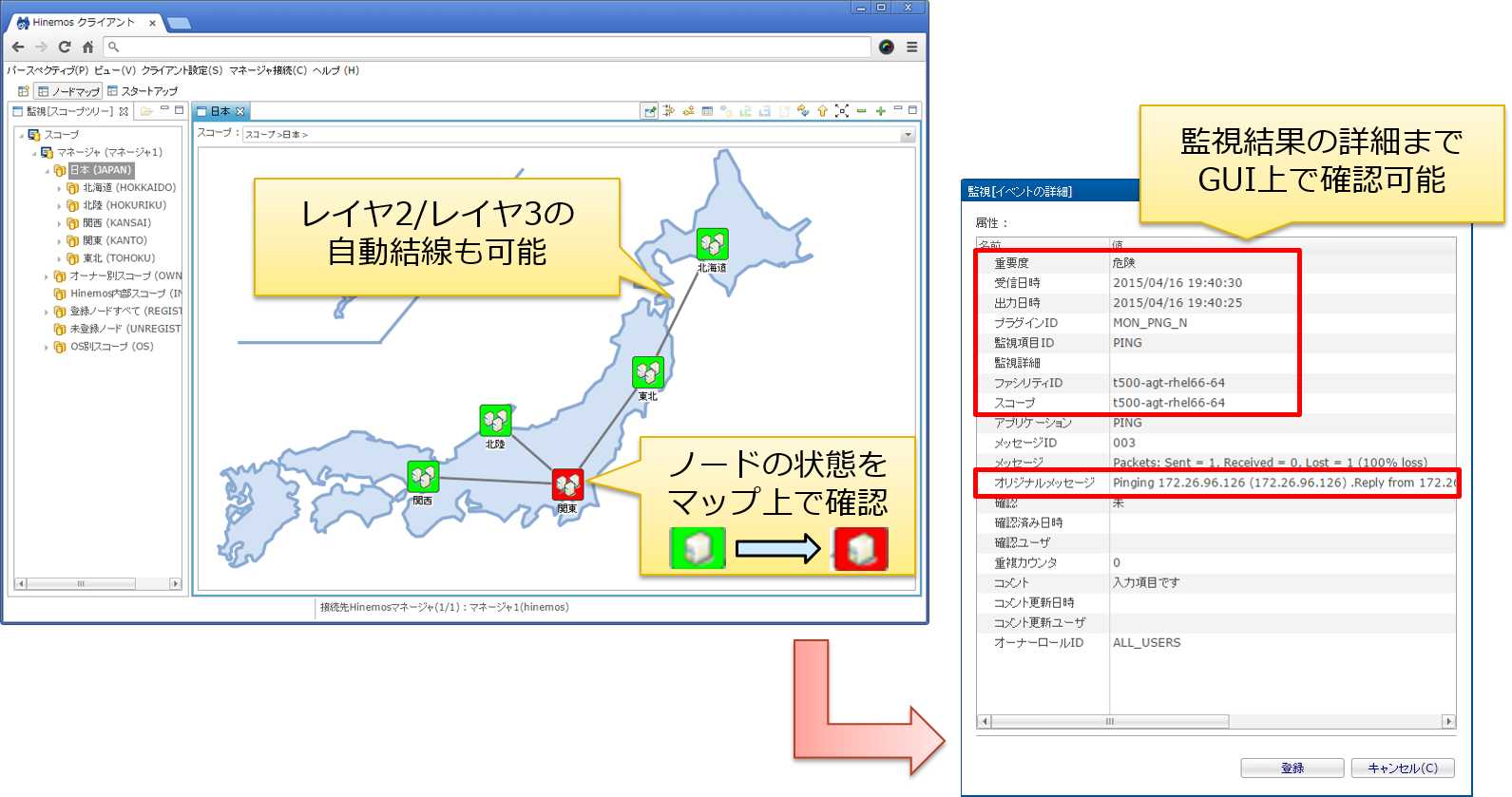Screen dimensions: 1512x797
Task: Open the ヘルプ(H) menu
Action: [x=336, y=70]
